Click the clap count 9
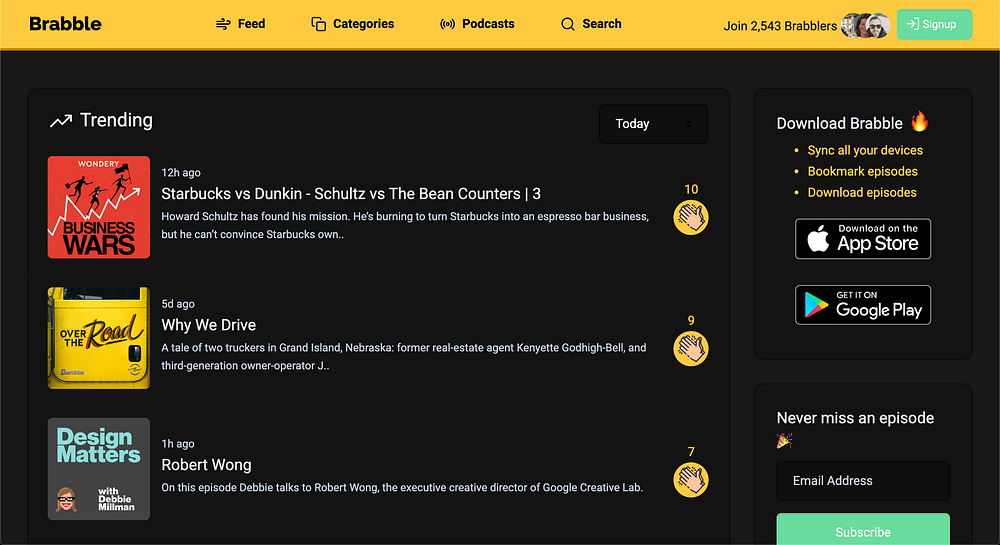 tap(691, 321)
